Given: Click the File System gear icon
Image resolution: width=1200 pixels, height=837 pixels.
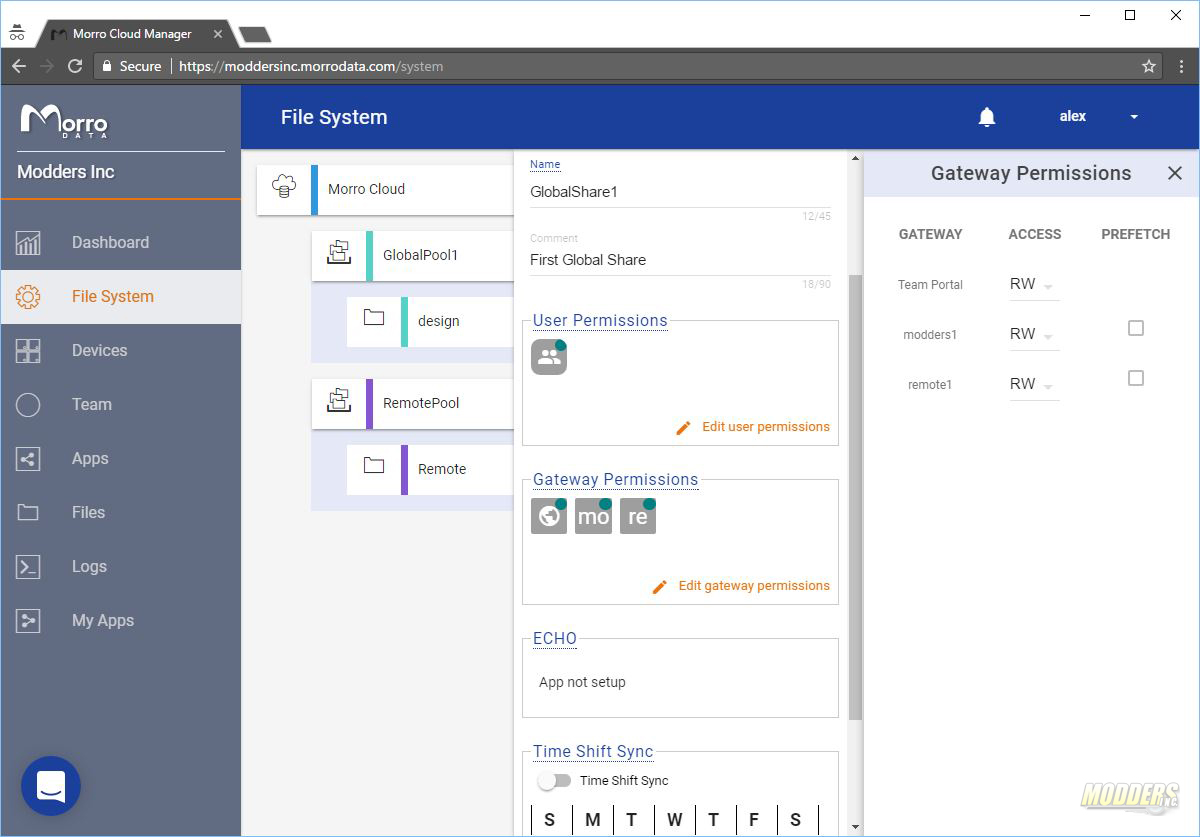Looking at the screenshot, I should 28,297.
